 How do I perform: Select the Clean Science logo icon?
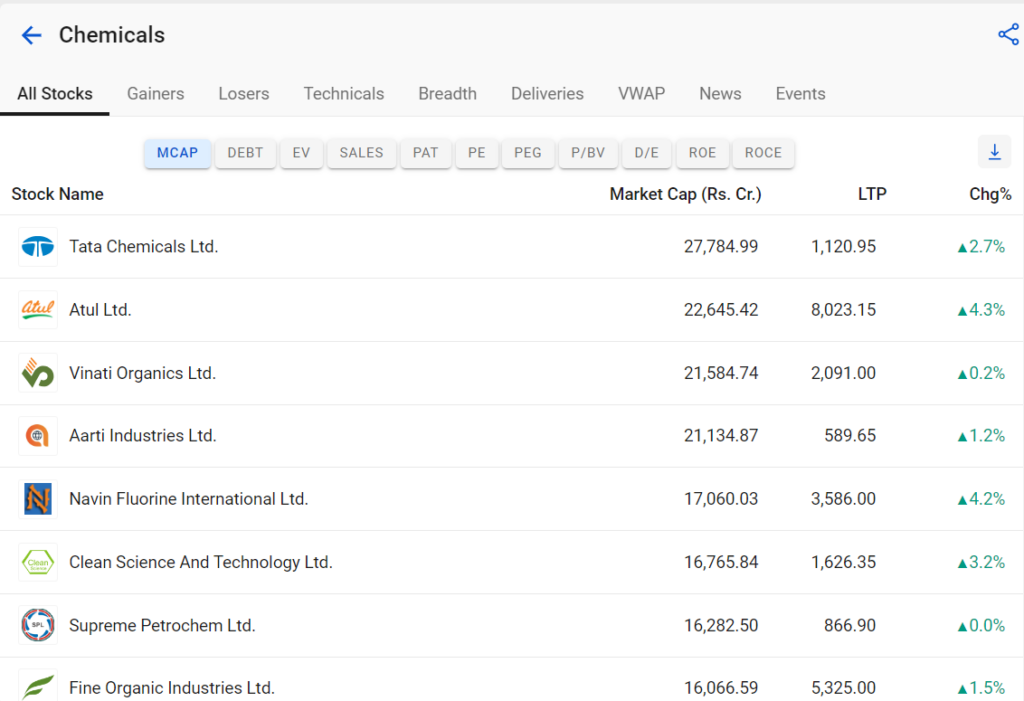[x=38, y=562]
